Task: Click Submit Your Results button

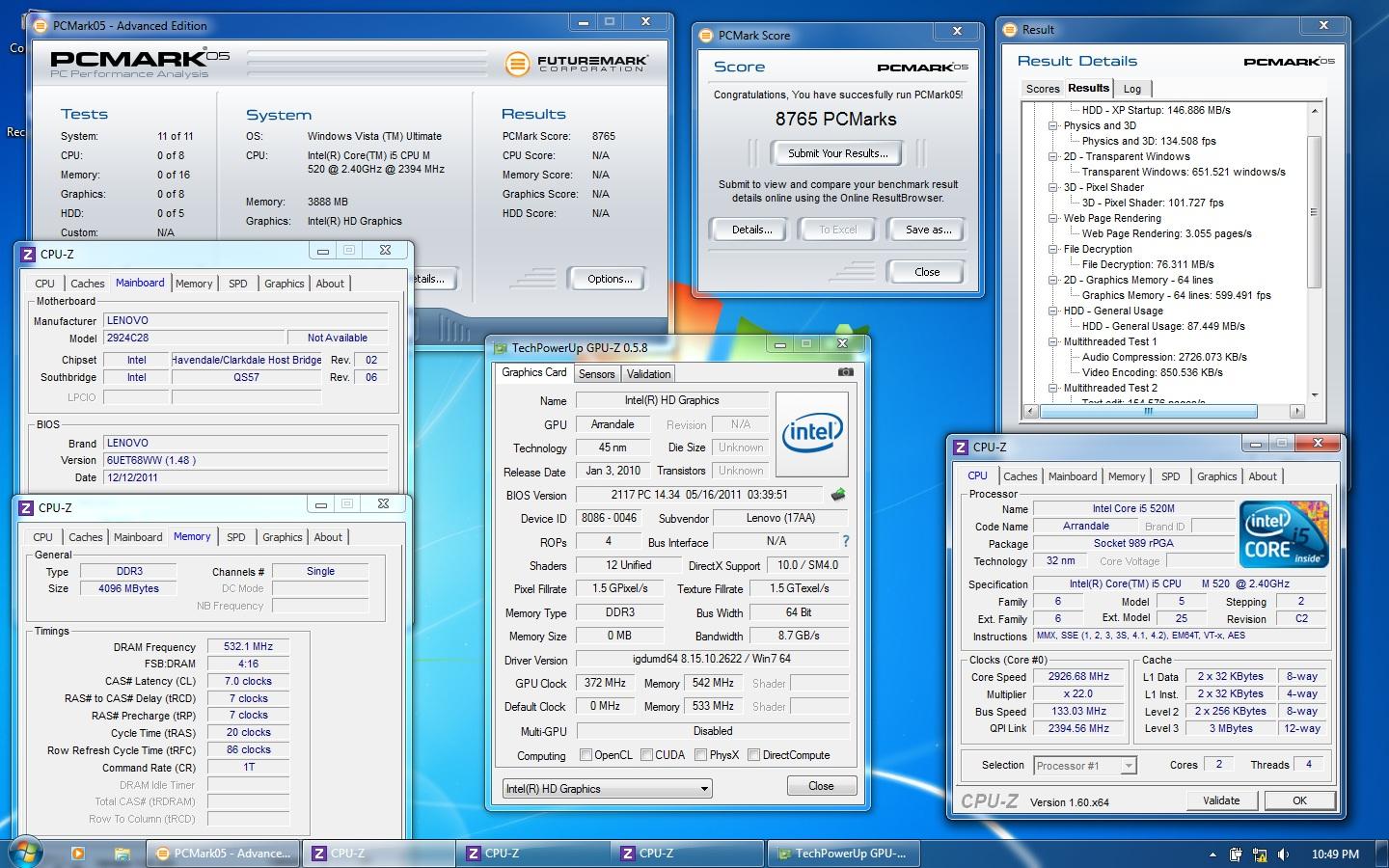Action: coord(838,153)
